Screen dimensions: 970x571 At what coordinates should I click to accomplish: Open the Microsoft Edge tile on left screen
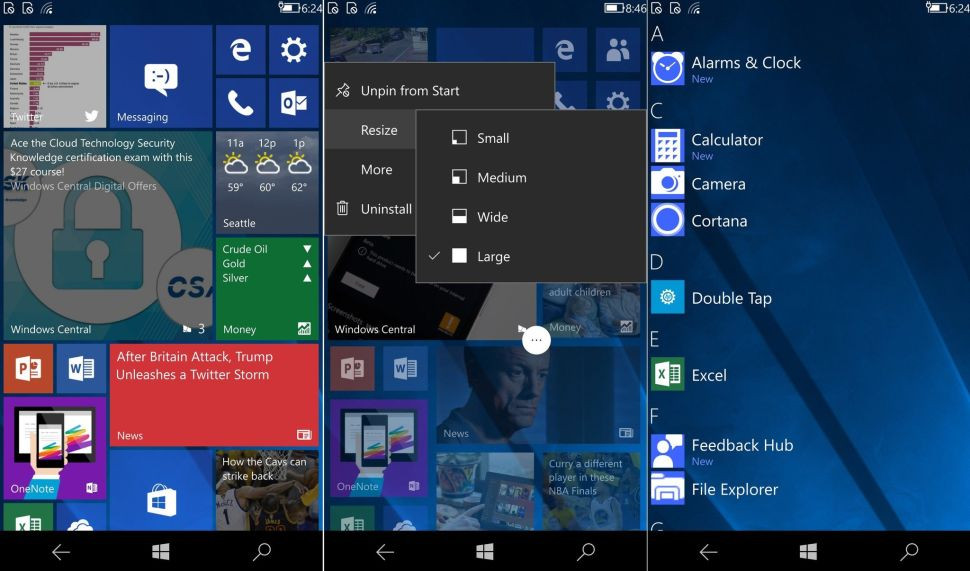pos(241,50)
